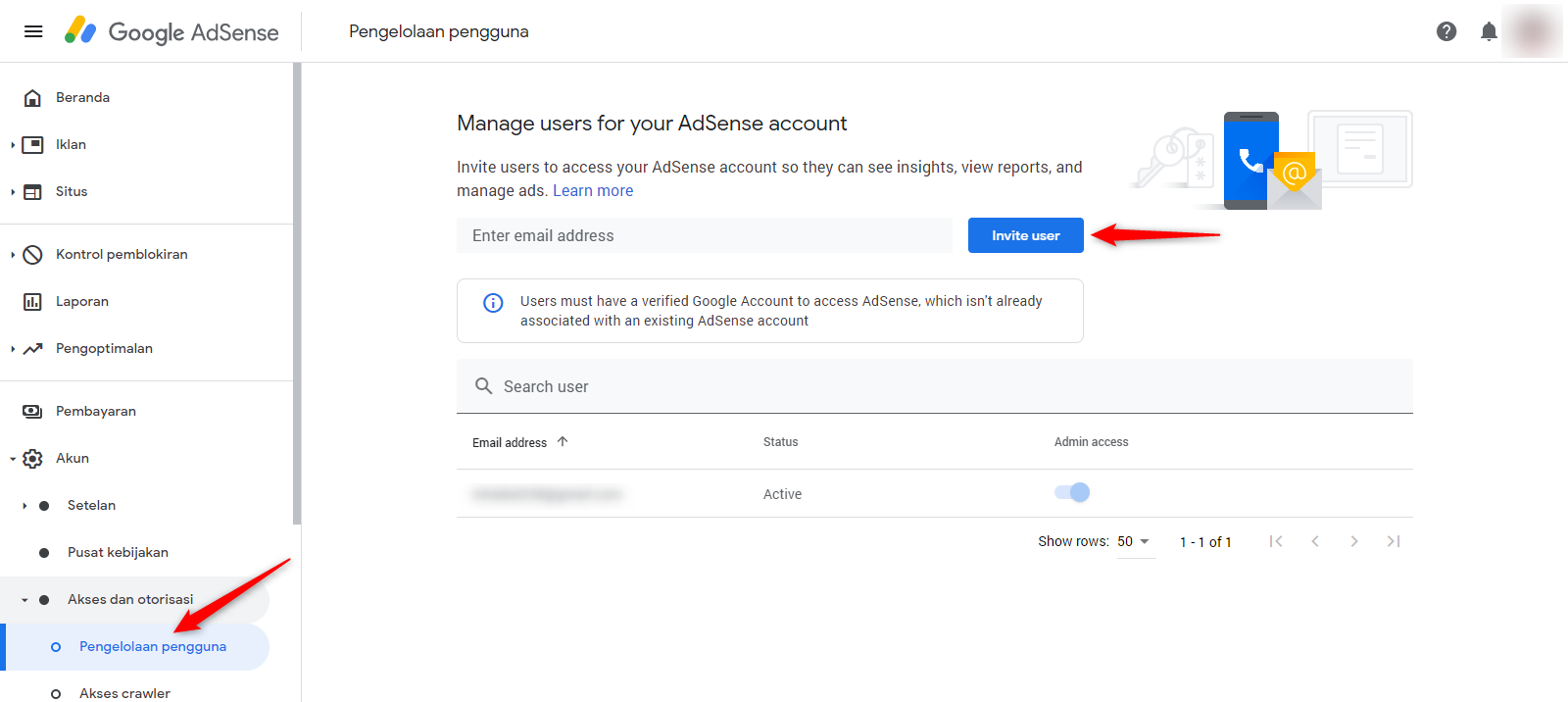Go to the first page of users
This screenshot has width=1568, height=702.
(x=1276, y=541)
